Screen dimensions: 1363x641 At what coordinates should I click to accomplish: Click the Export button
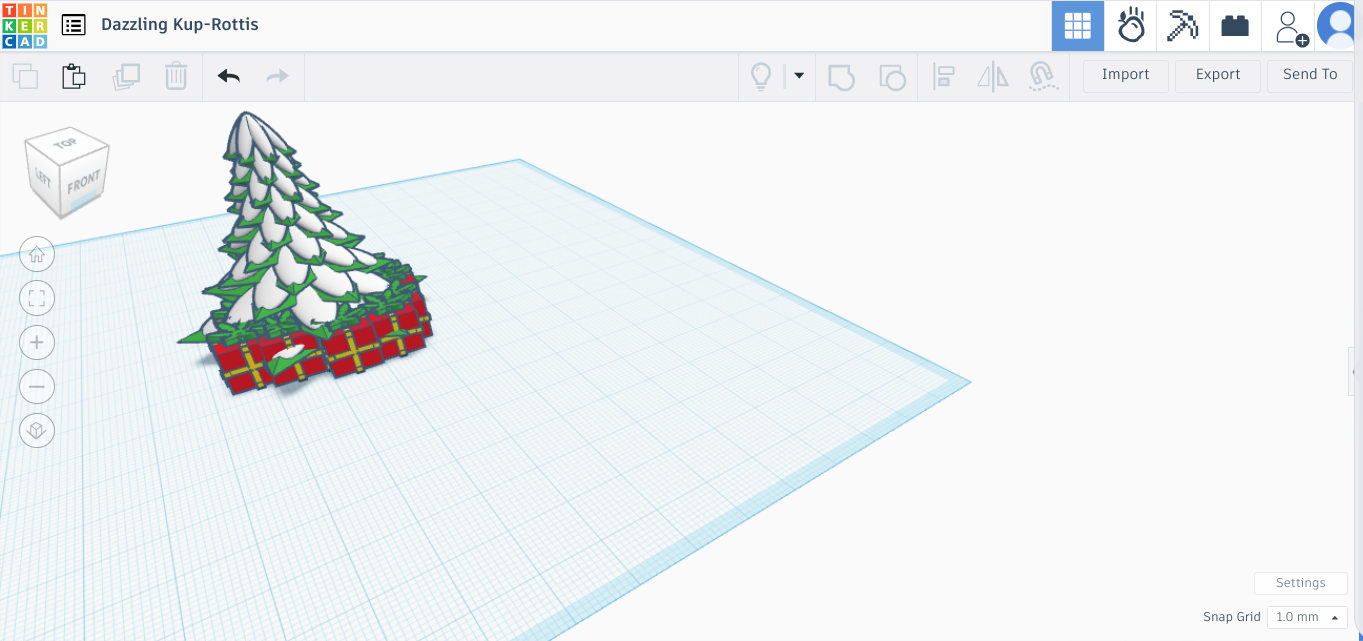pyautogui.click(x=1218, y=75)
